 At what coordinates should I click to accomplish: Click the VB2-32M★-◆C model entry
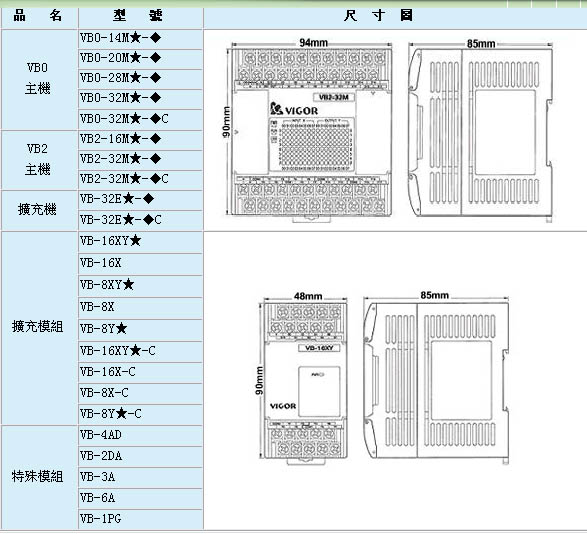click(x=140, y=179)
